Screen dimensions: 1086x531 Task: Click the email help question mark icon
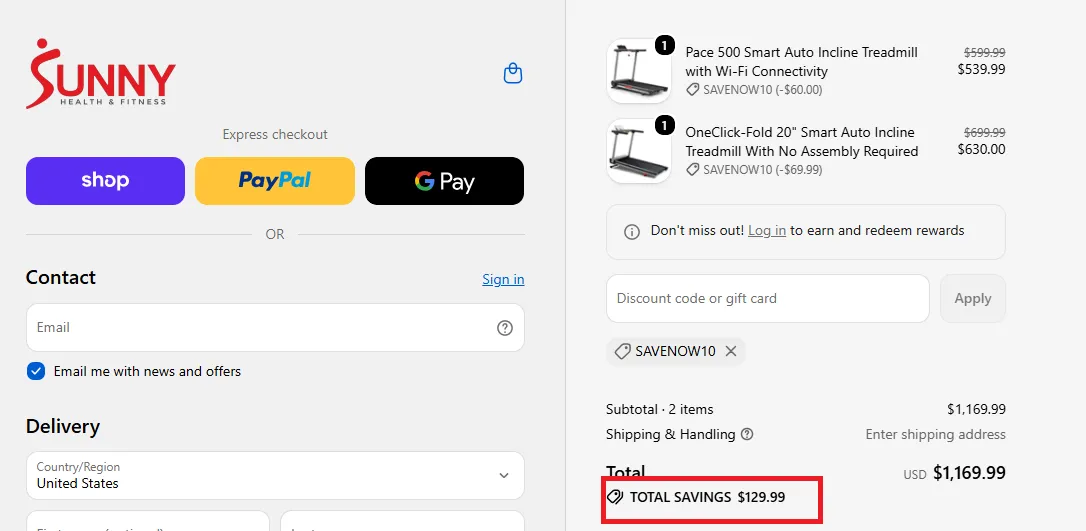pyautogui.click(x=505, y=327)
